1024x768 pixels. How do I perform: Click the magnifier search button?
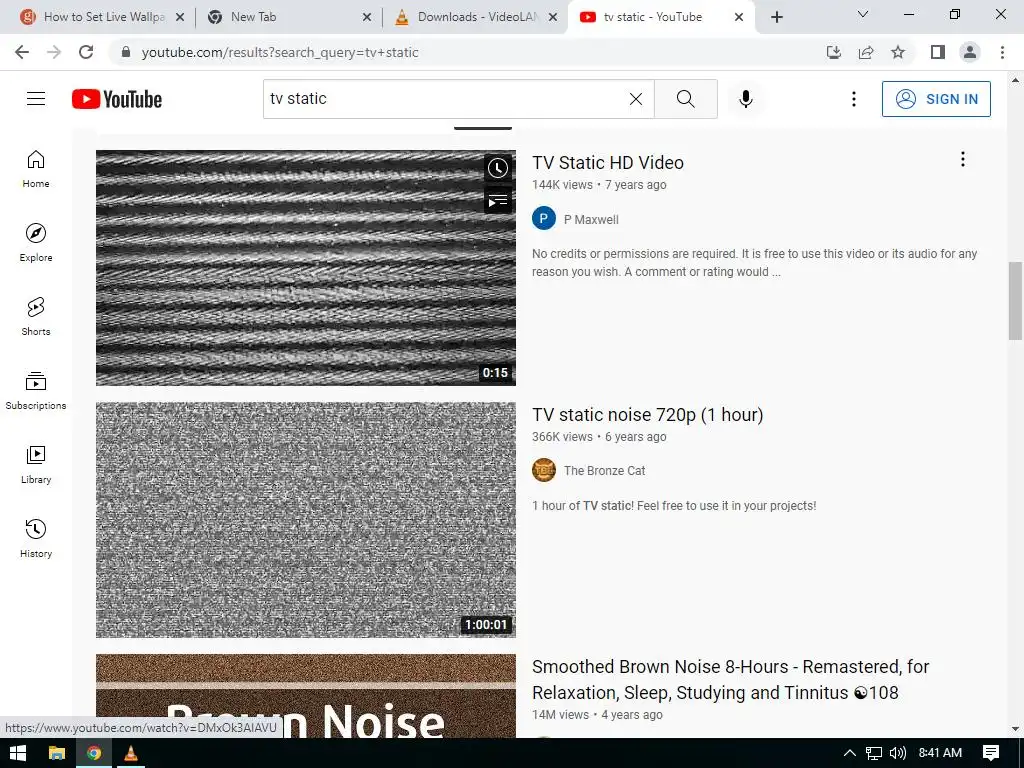pos(686,99)
